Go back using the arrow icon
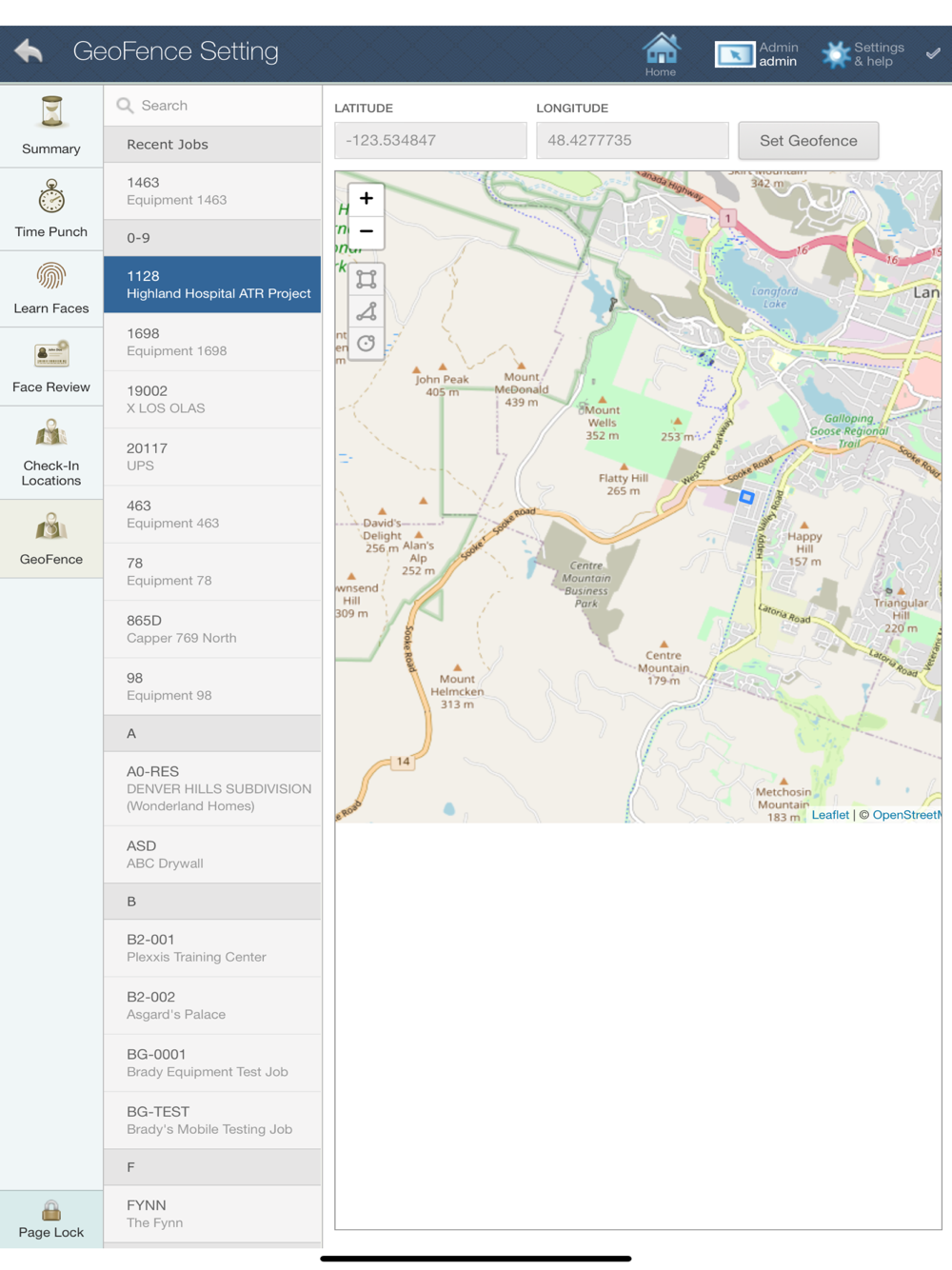Image resolution: width=952 pixels, height=1270 pixels. [29, 51]
